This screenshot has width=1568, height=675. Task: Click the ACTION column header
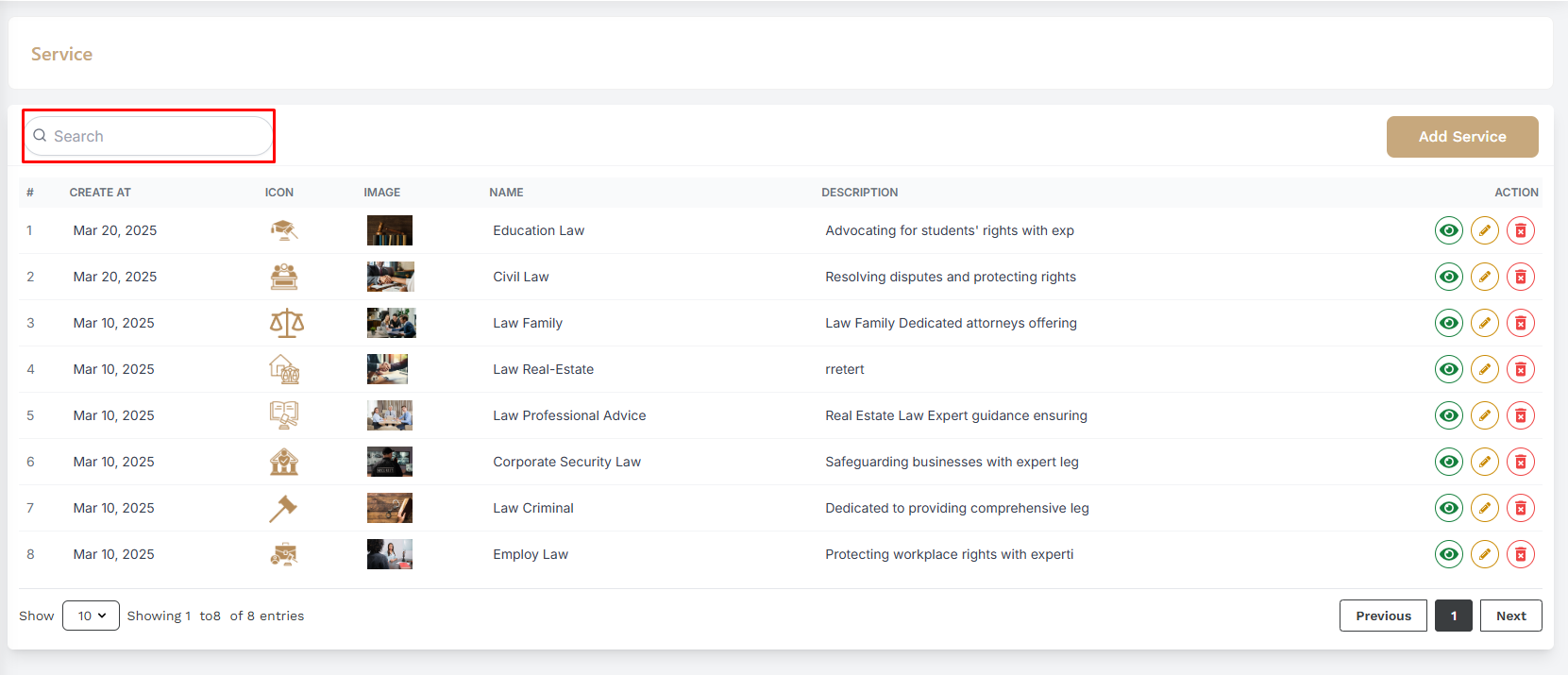pos(1516,193)
